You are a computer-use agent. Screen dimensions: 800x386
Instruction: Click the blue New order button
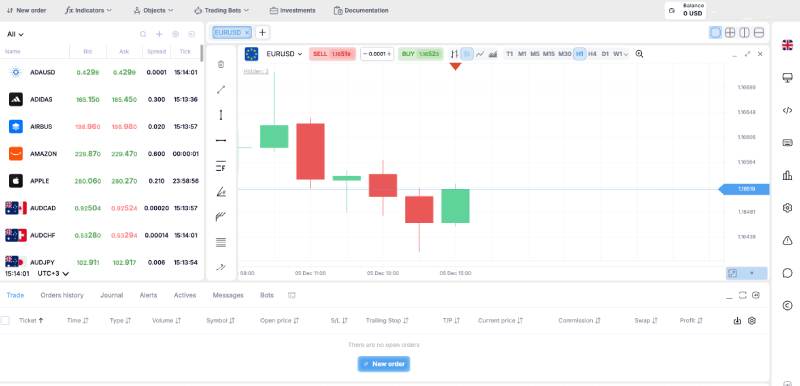coord(384,364)
